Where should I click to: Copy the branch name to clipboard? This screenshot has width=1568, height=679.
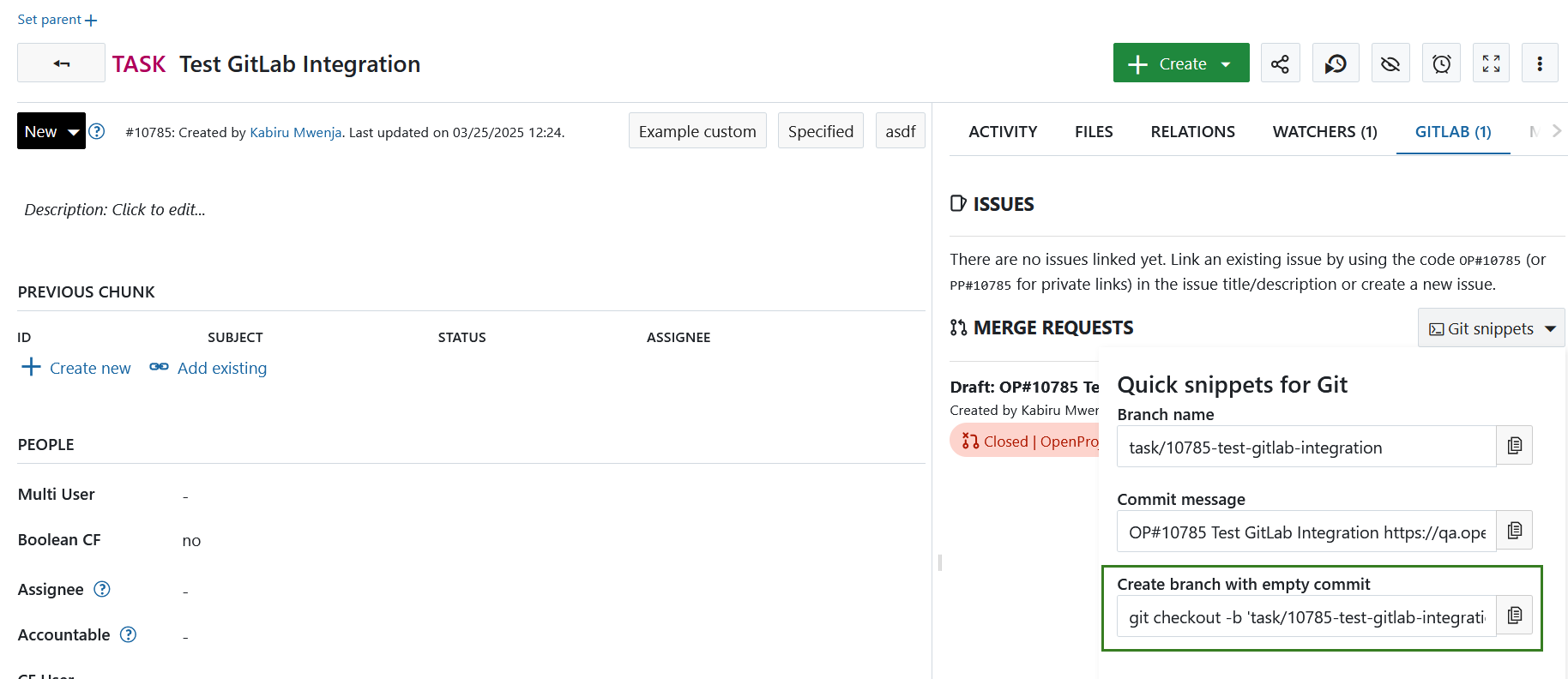(1514, 446)
